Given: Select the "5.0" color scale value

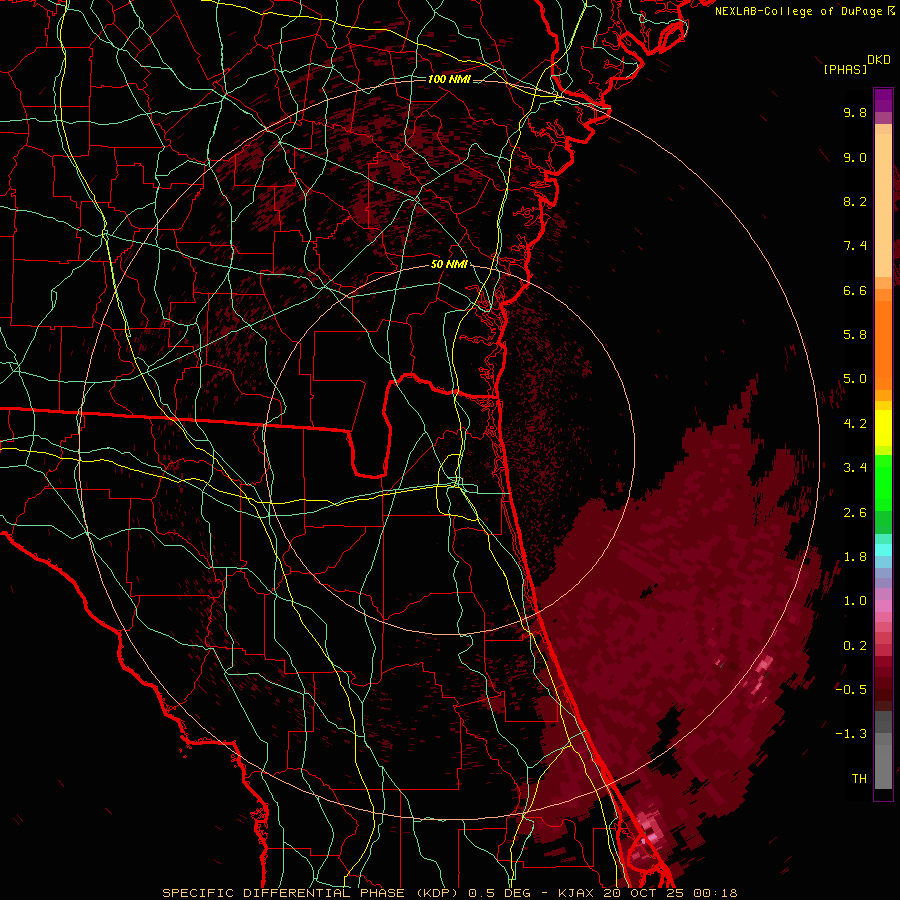Looking at the screenshot, I should [x=855, y=379].
